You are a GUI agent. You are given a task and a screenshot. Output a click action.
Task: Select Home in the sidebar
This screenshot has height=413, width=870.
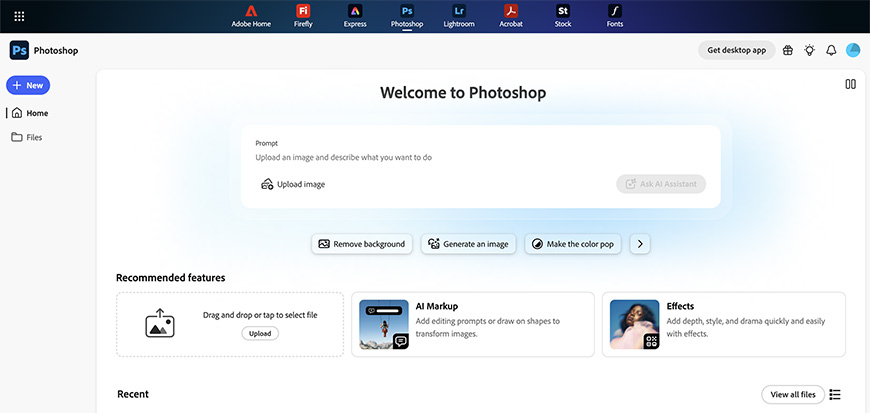[30, 113]
